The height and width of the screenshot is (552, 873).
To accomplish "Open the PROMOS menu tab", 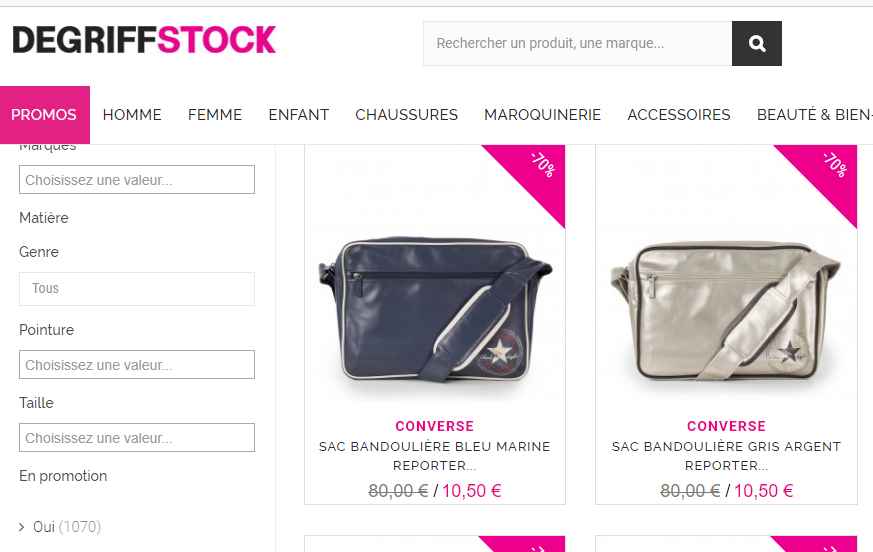I will (45, 115).
